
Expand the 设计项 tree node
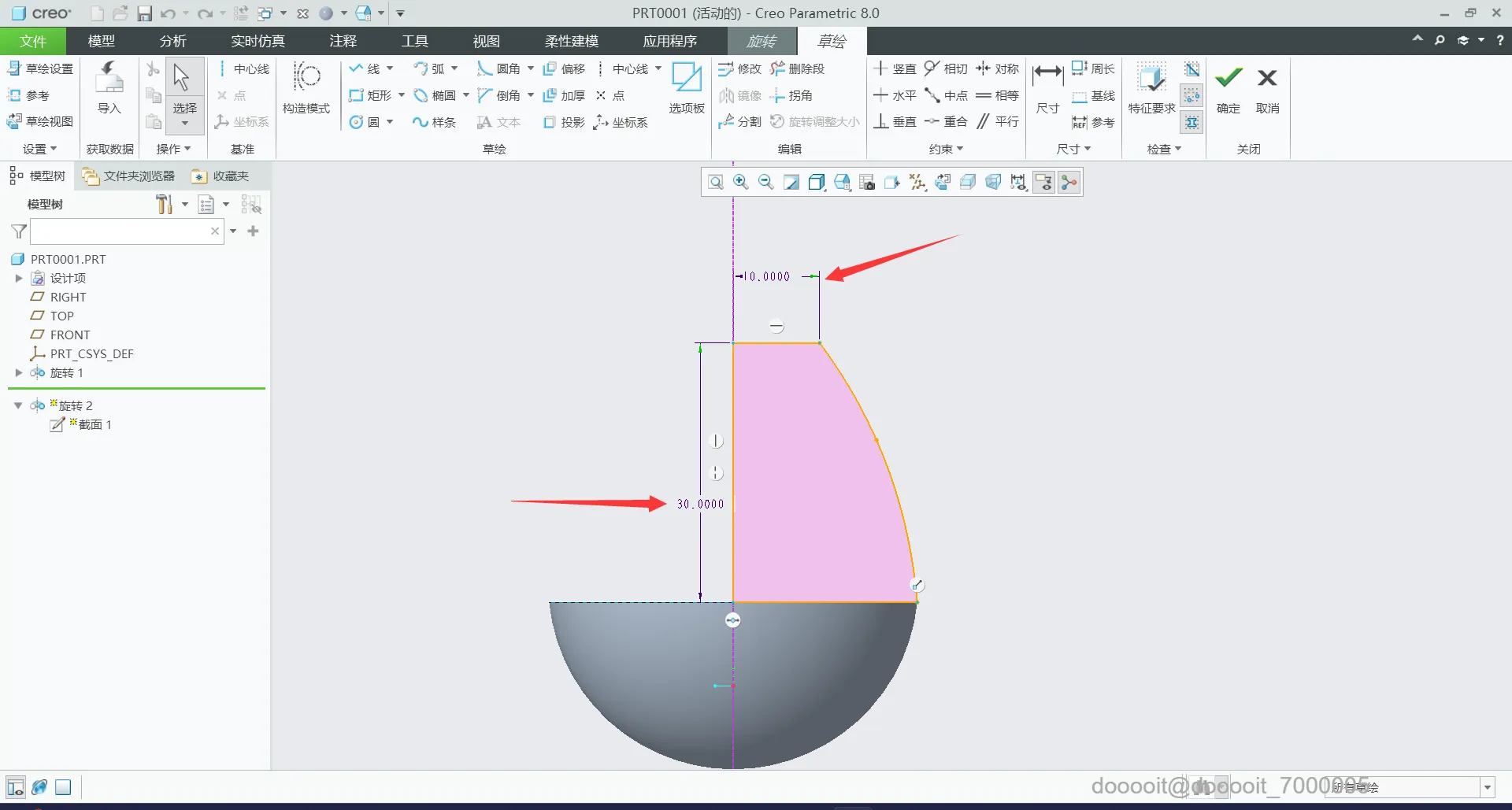19,278
